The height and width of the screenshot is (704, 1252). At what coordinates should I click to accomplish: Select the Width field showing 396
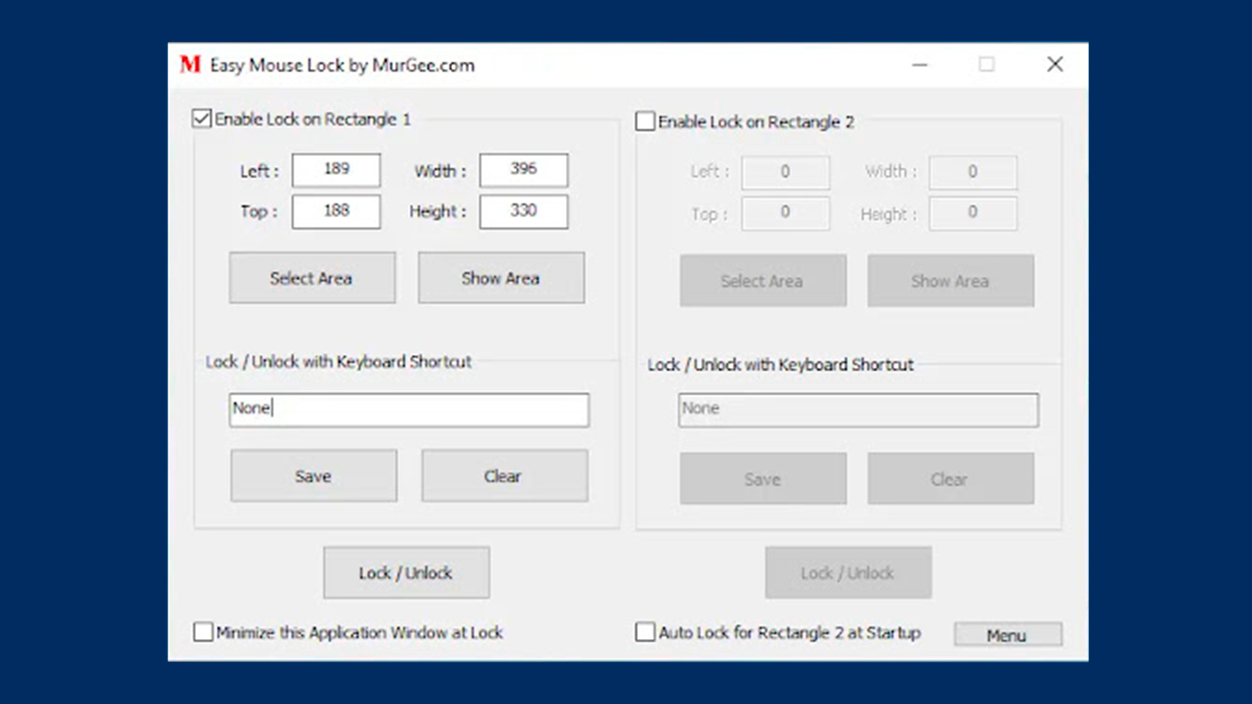click(x=523, y=170)
